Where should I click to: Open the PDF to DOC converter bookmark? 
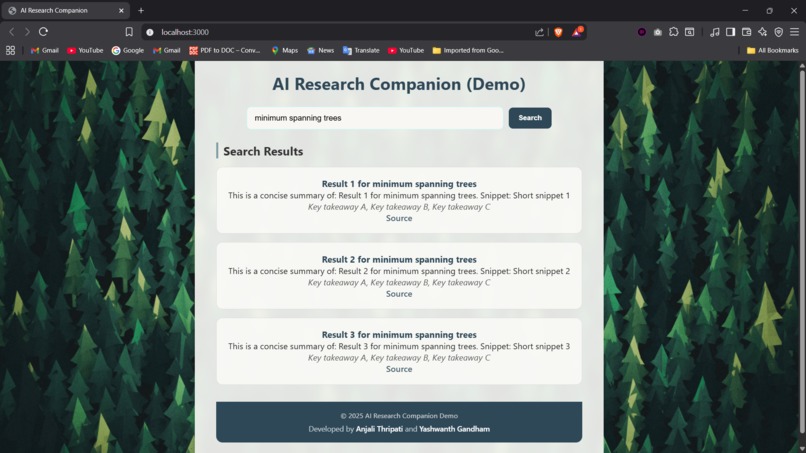point(225,50)
